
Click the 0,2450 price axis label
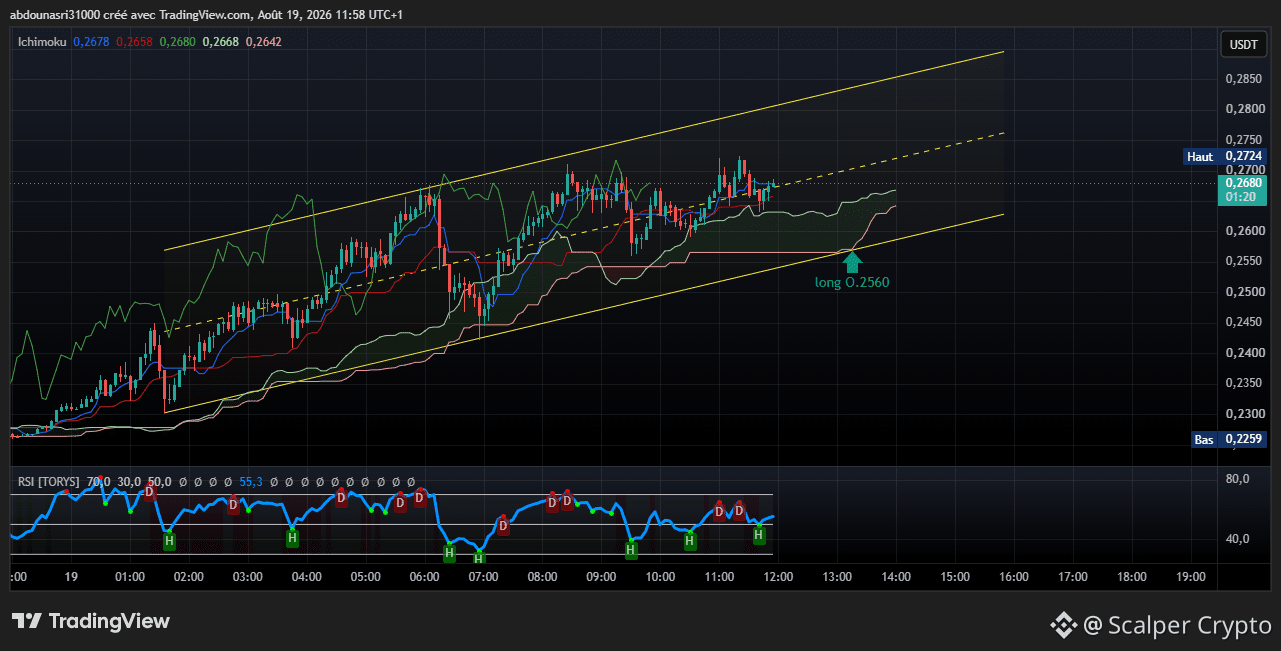[x=1243, y=322]
